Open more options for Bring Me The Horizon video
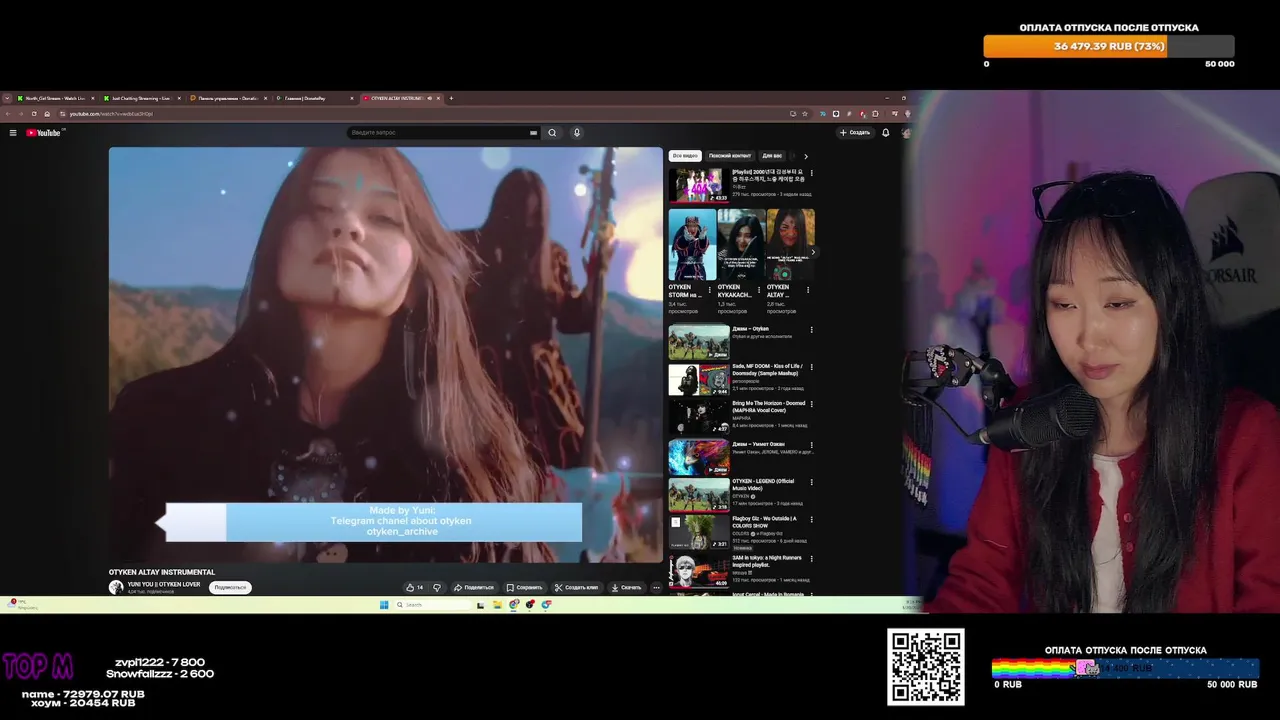Viewport: 1280px width, 720px height. pos(811,405)
